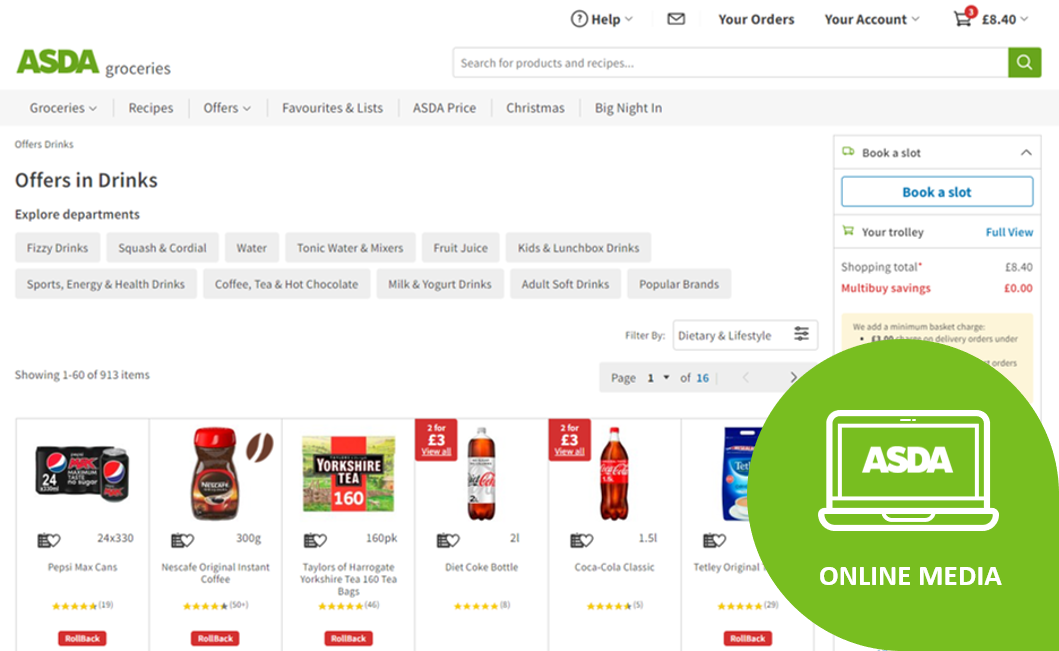Open the page number selector
Viewport: 1059px width, 651px height.
tap(658, 377)
